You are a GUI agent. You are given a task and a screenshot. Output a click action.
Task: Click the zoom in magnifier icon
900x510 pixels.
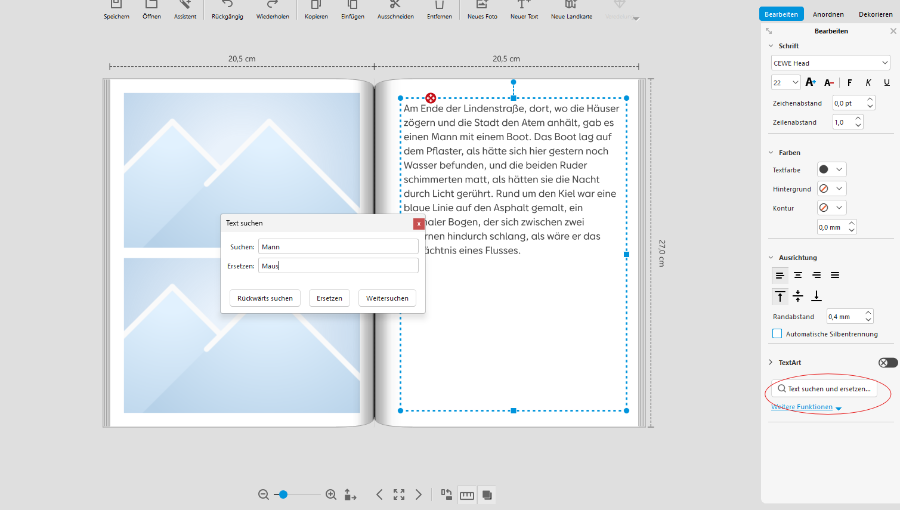[331, 494]
